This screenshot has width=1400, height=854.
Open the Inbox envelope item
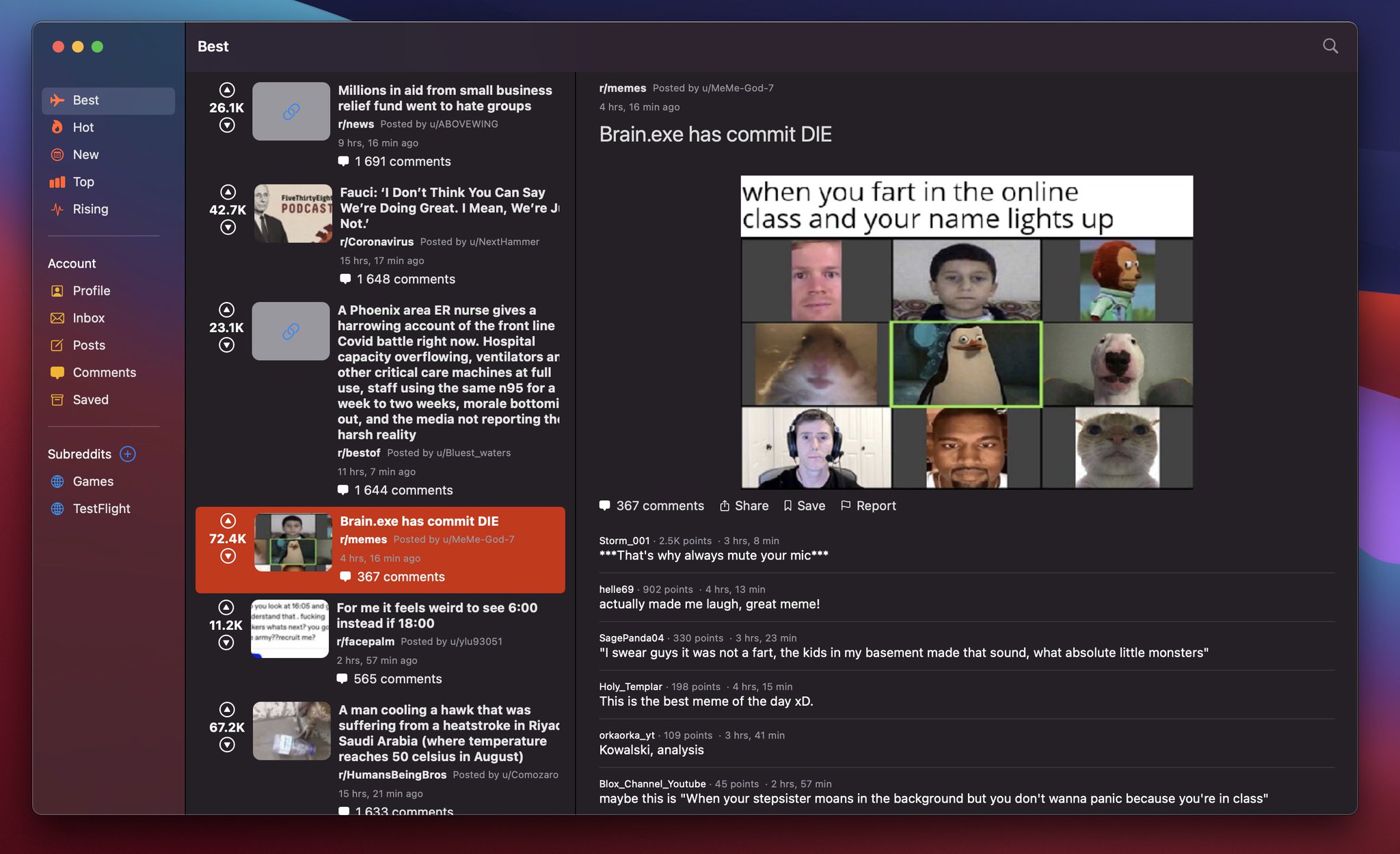[x=88, y=318]
